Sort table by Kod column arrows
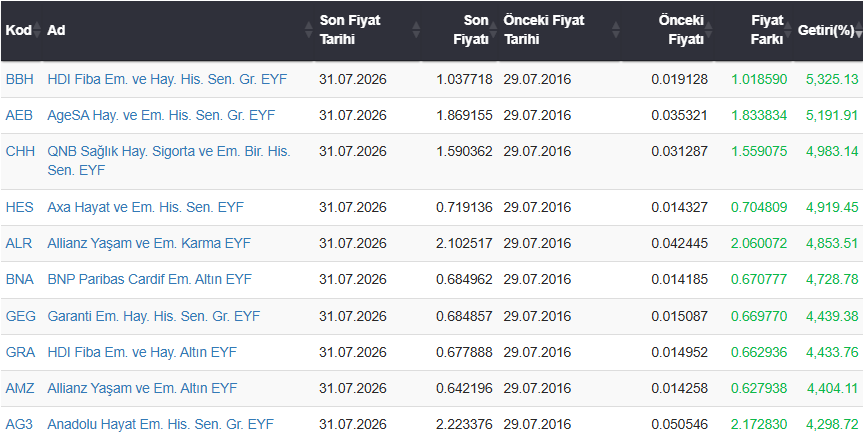The height and width of the screenshot is (437, 863). tap(37, 30)
